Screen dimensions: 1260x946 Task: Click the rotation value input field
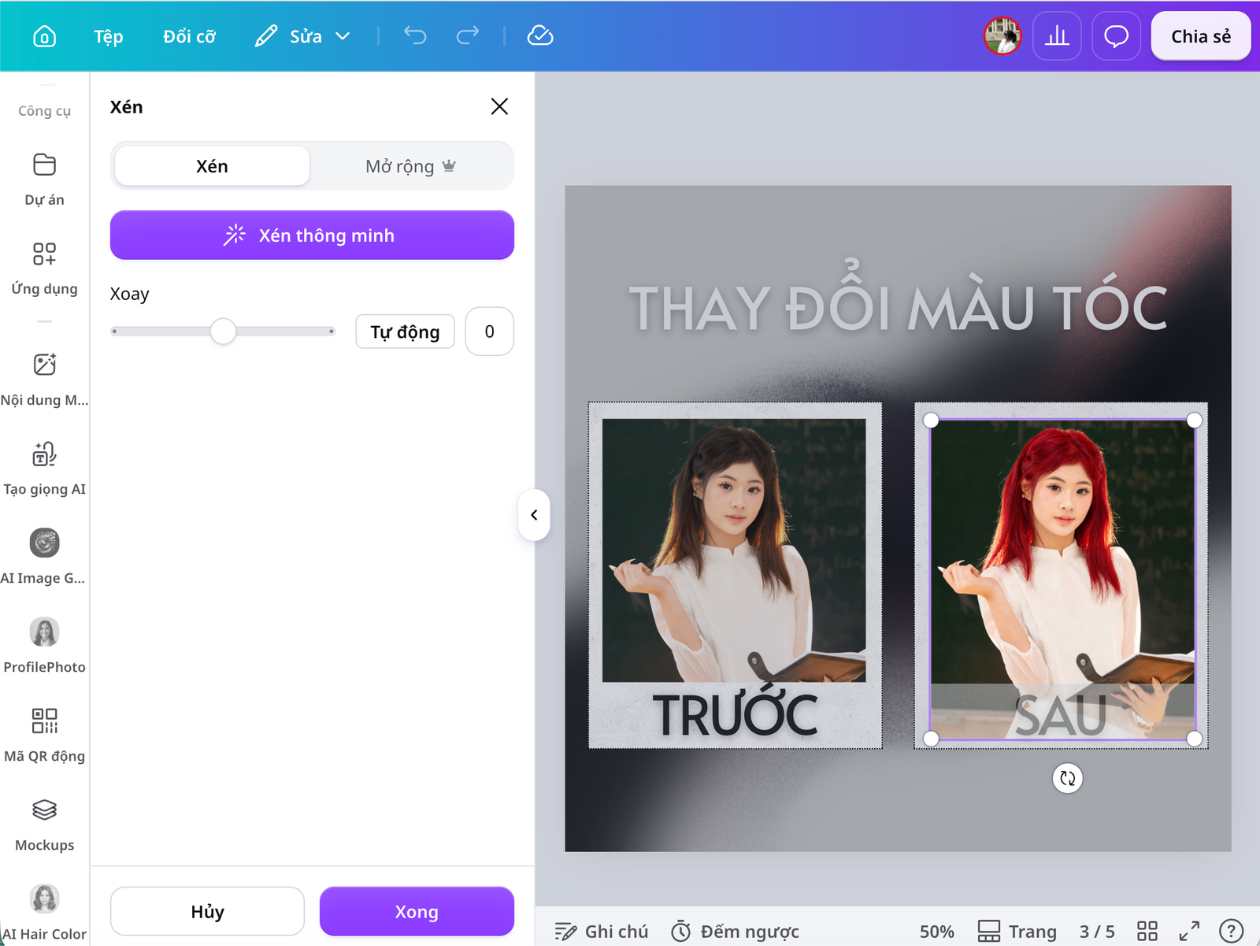(490, 331)
